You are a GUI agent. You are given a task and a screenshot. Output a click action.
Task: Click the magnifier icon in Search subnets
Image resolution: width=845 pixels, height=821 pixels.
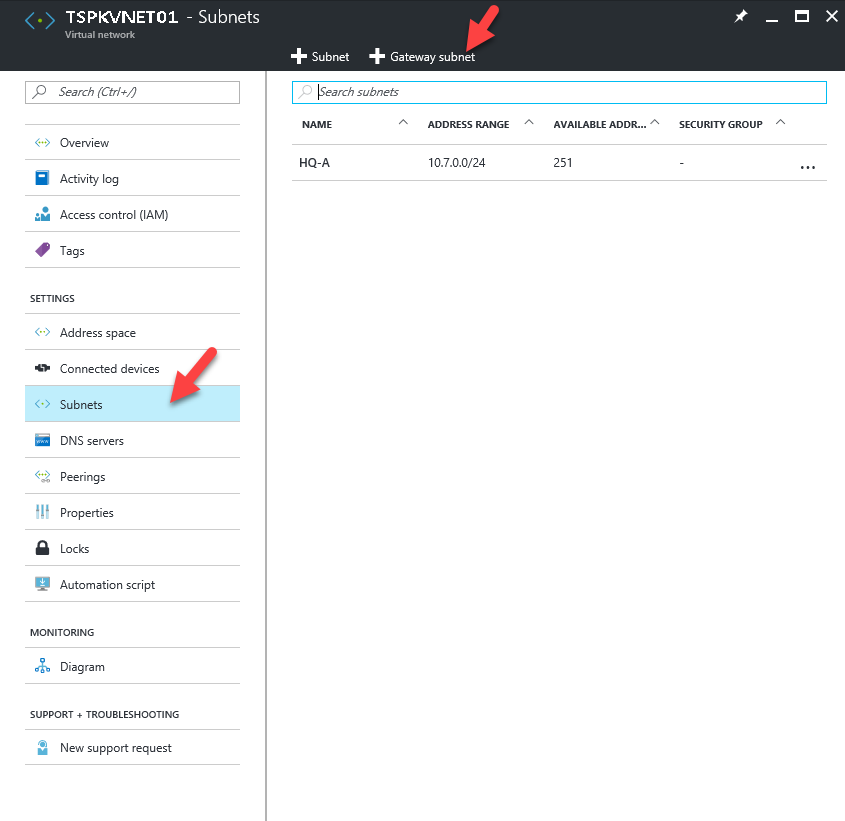click(306, 92)
